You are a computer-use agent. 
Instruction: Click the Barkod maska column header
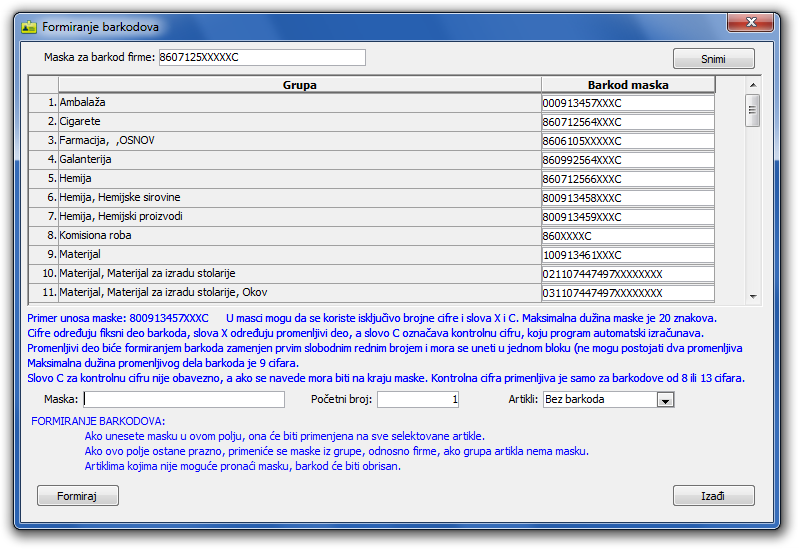[x=627, y=85]
